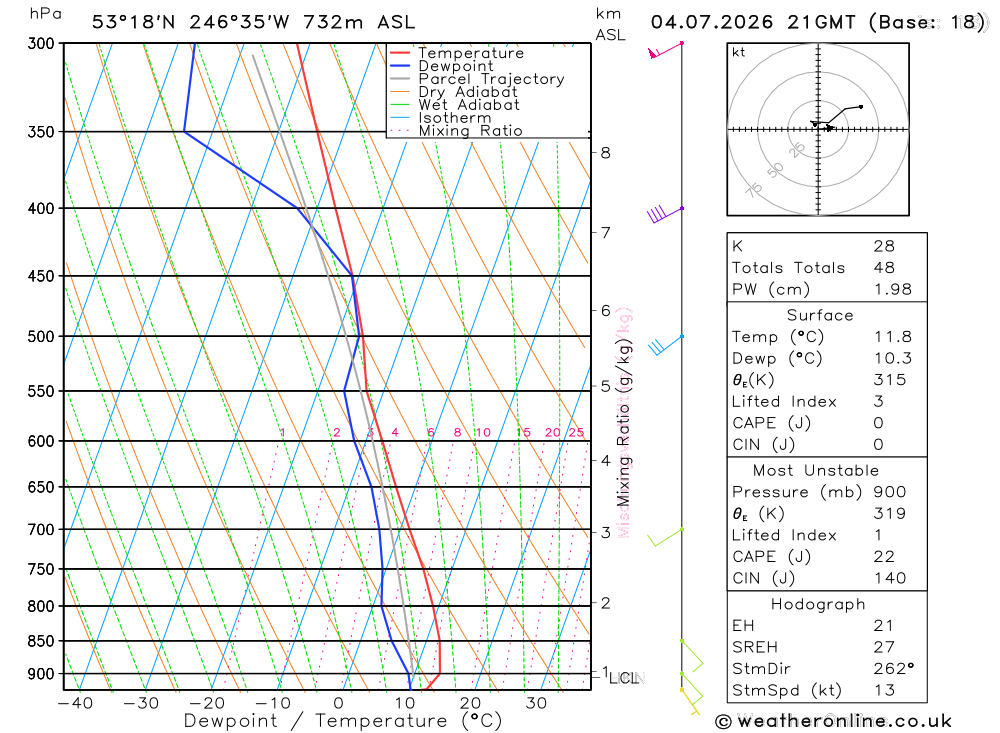Click the 600 hPa pressure label
1000x733 pixels.
coord(41,441)
